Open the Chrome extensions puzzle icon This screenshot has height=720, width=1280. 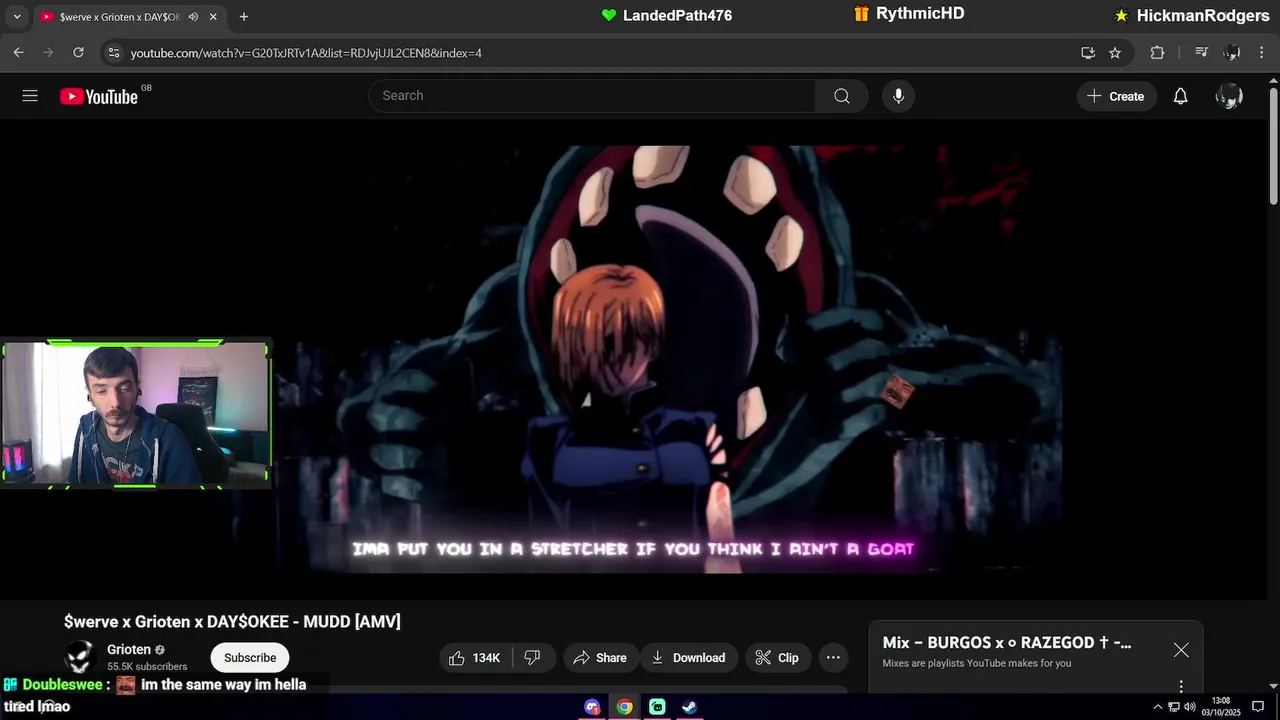[1157, 52]
